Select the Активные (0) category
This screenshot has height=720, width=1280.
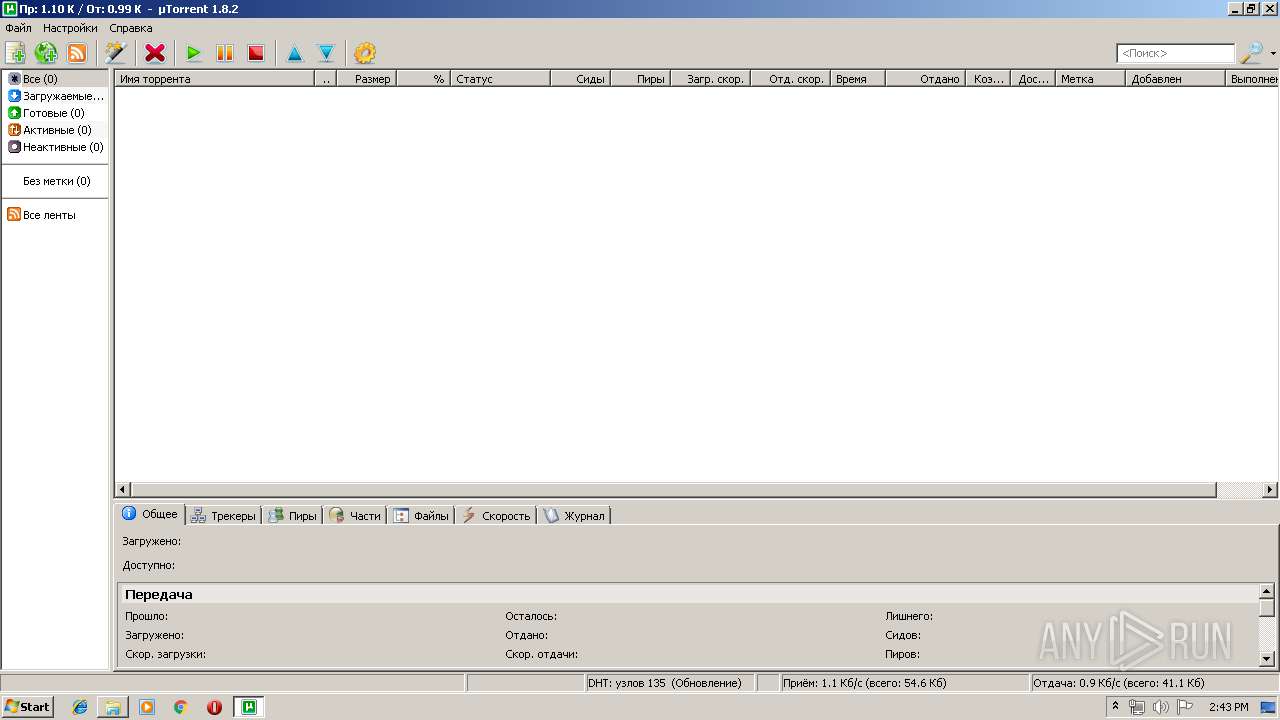pos(54,130)
